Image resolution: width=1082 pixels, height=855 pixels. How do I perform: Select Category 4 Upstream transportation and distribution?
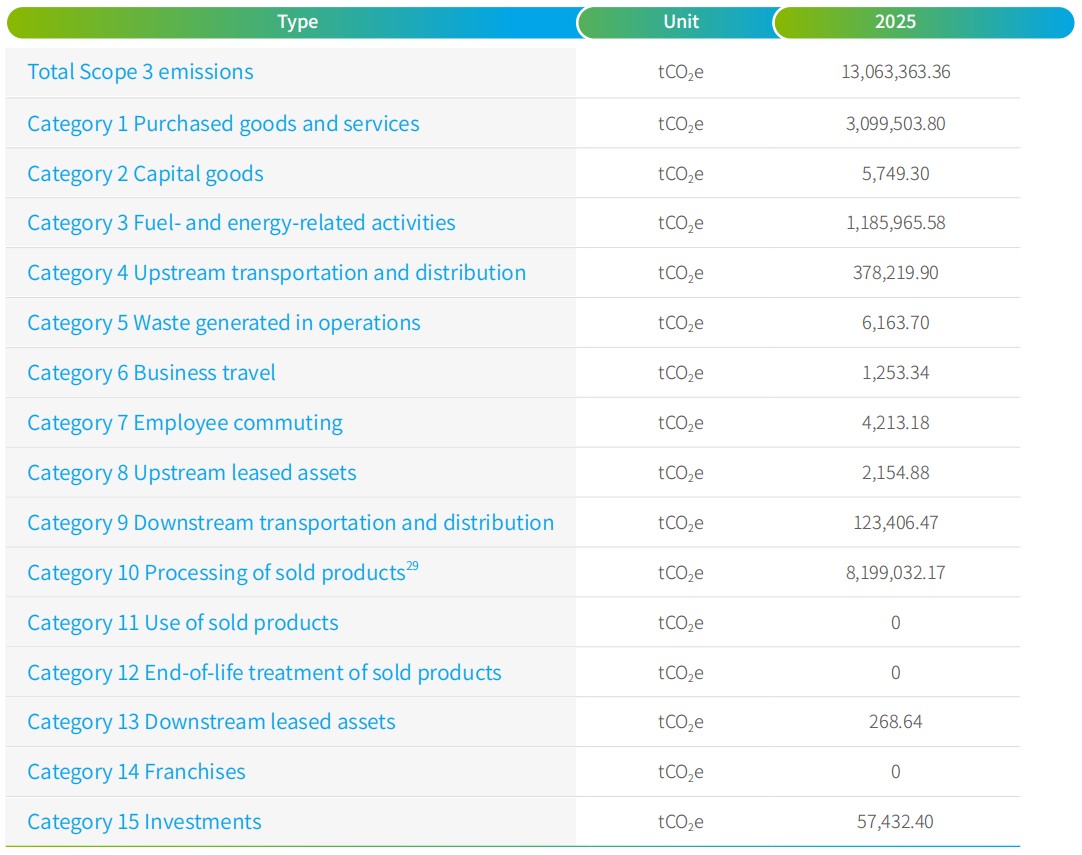[276, 274]
